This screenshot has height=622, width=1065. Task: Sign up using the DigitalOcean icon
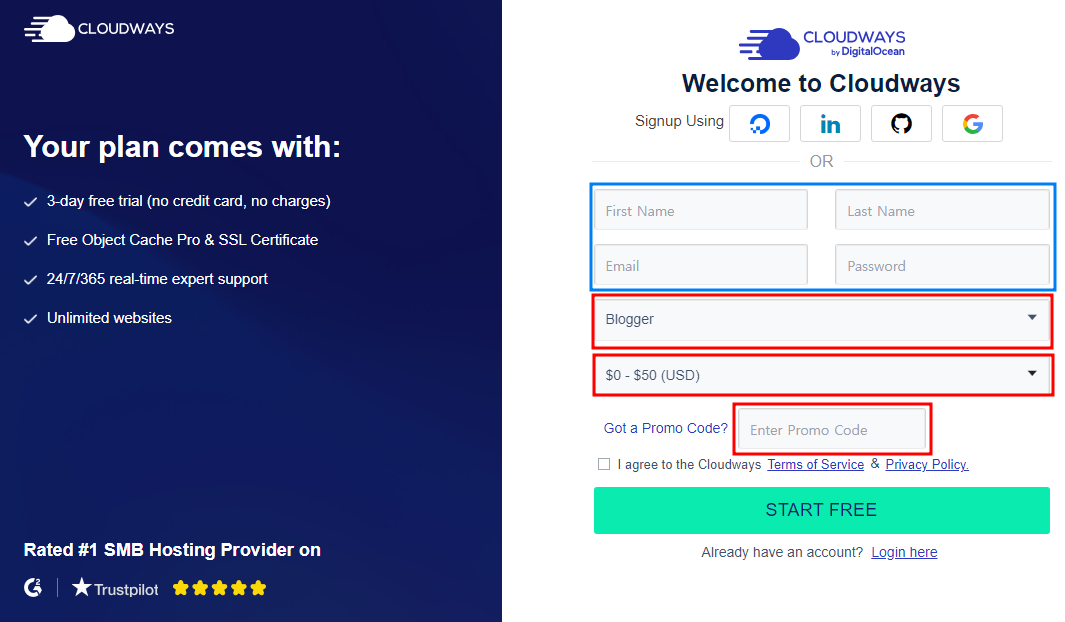pyautogui.click(x=759, y=124)
